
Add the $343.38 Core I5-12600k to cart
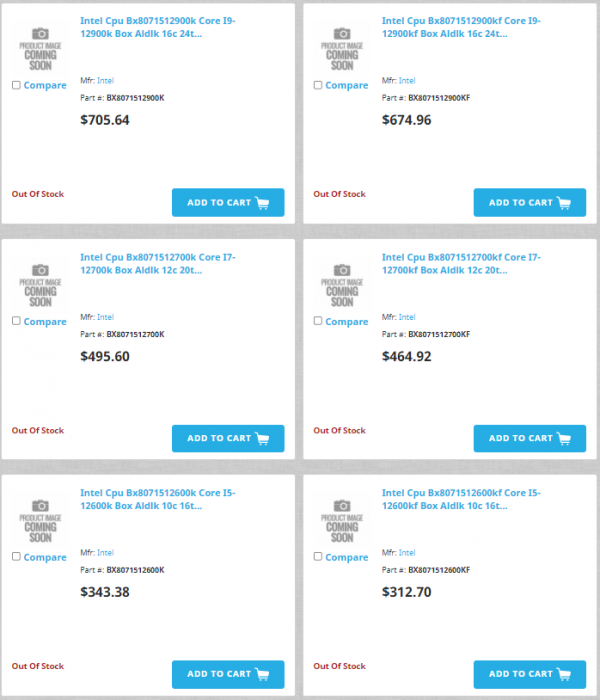(228, 674)
